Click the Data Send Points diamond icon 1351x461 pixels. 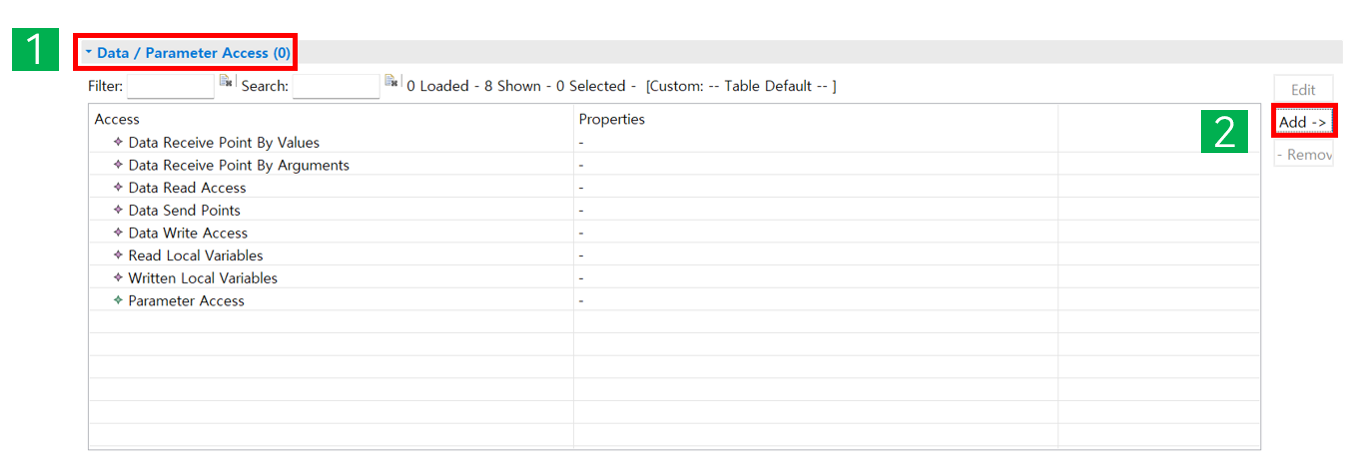pyautogui.click(x=119, y=210)
